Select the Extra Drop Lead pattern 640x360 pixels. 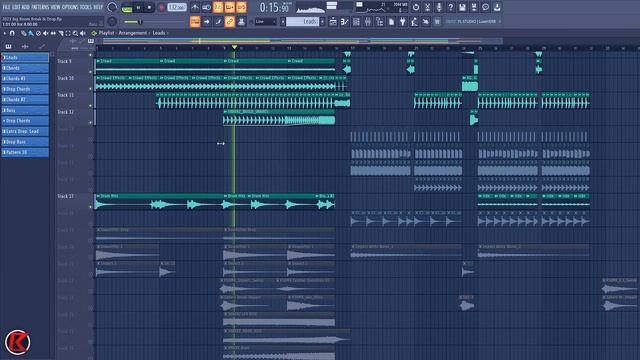(25, 131)
